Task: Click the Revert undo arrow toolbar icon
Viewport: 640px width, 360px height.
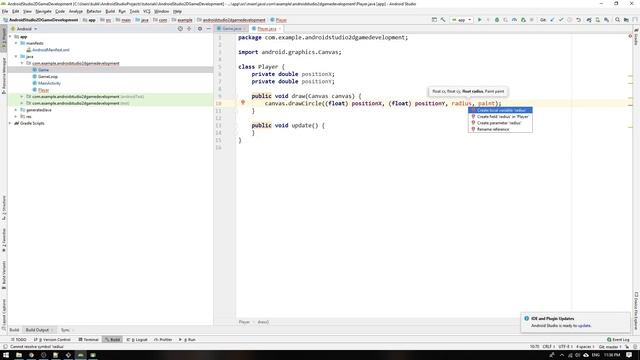Action: pos(578,20)
